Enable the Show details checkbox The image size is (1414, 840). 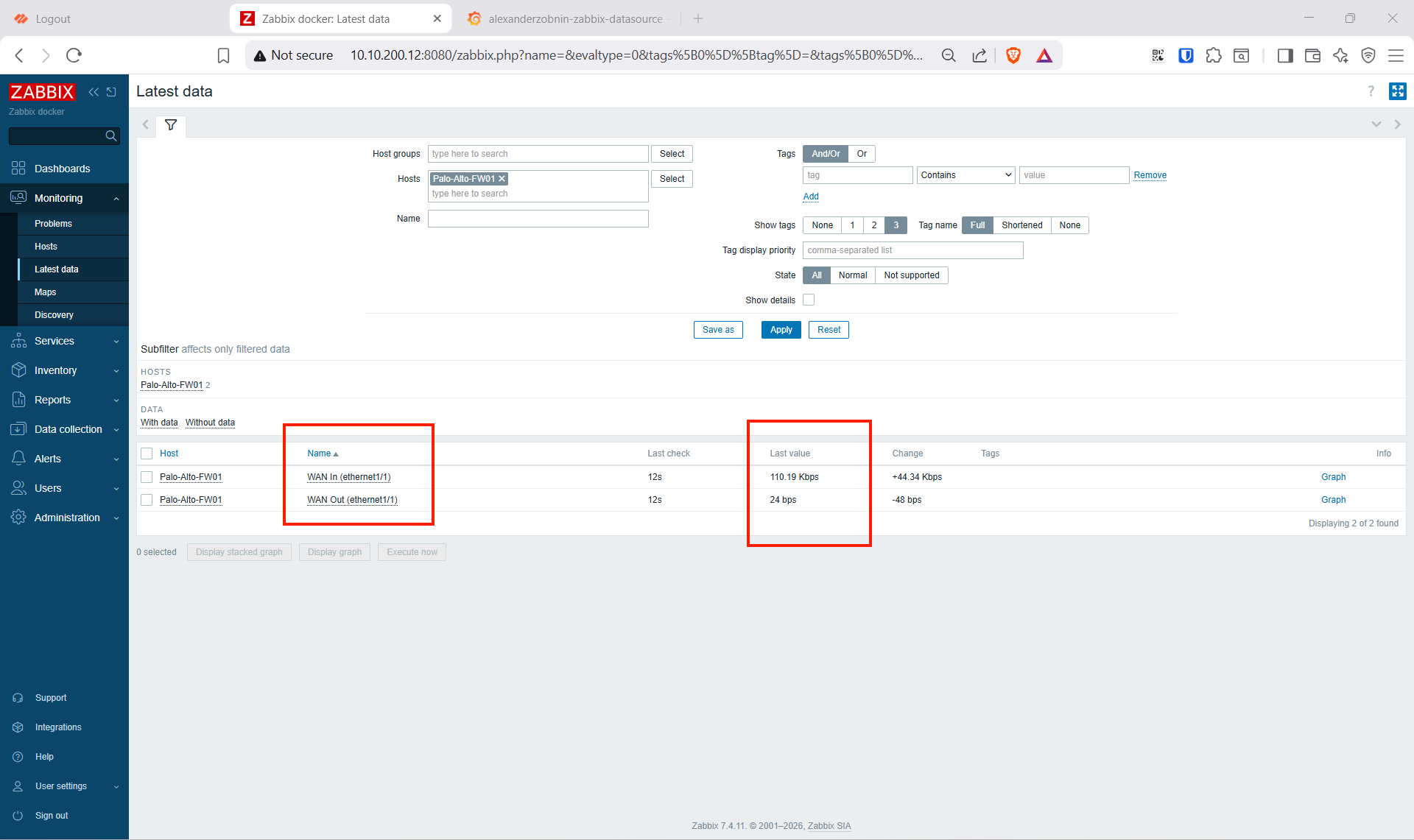(x=809, y=300)
